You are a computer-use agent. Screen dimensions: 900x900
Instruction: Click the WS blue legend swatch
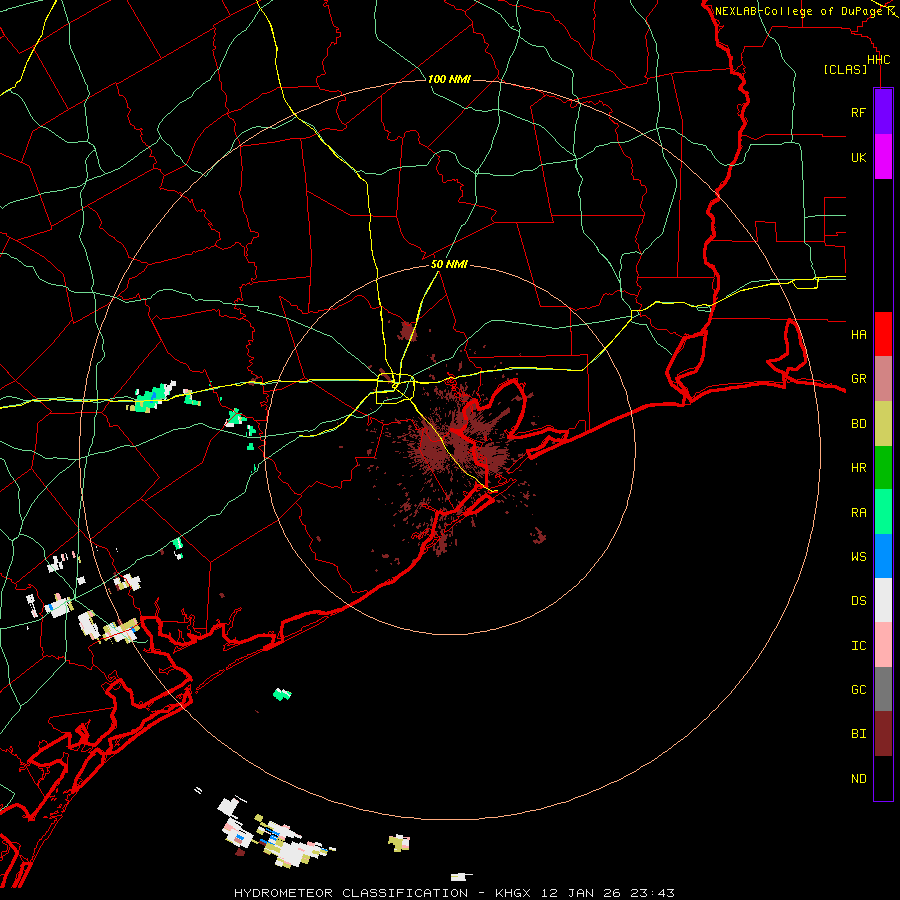883,556
